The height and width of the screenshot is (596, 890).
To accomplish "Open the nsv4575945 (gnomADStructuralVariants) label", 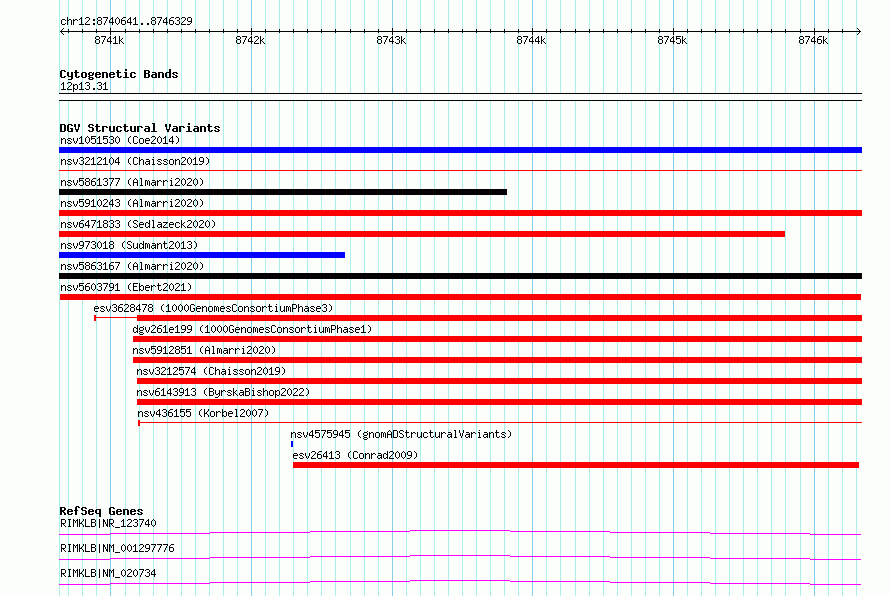I will coord(401,434).
